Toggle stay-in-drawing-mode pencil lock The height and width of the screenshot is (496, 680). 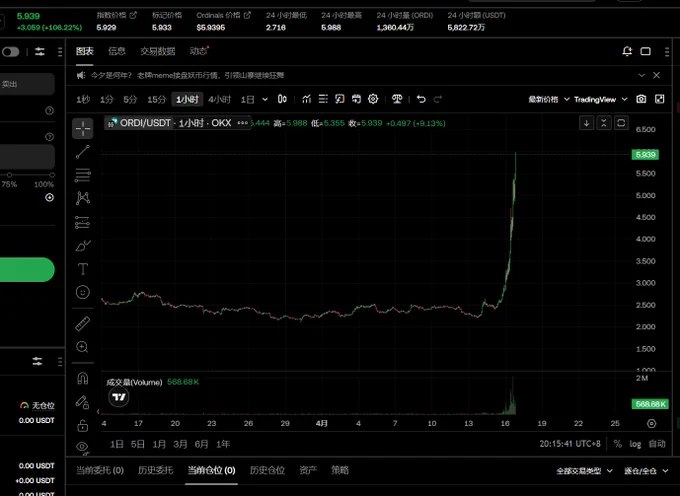point(82,402)
